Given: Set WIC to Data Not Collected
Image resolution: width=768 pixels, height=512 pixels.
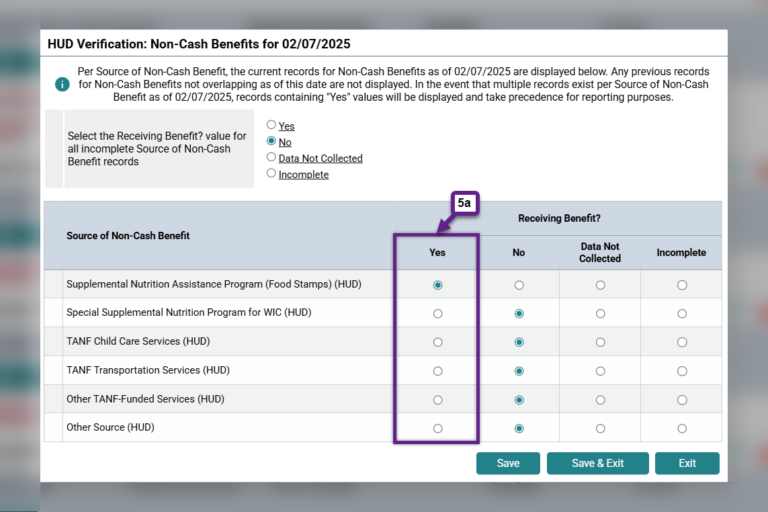Looking at the screenshot, I should coord(600,313).
